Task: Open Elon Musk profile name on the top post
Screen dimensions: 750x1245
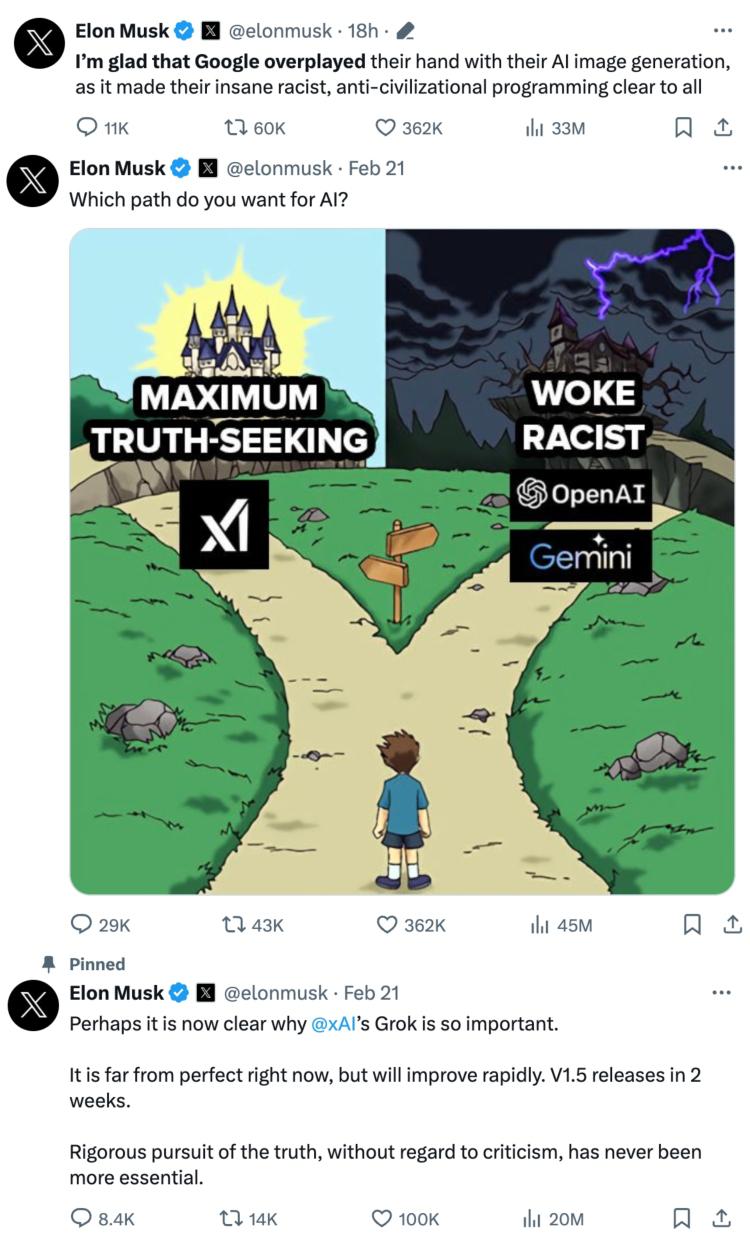Action: [122, 31]
